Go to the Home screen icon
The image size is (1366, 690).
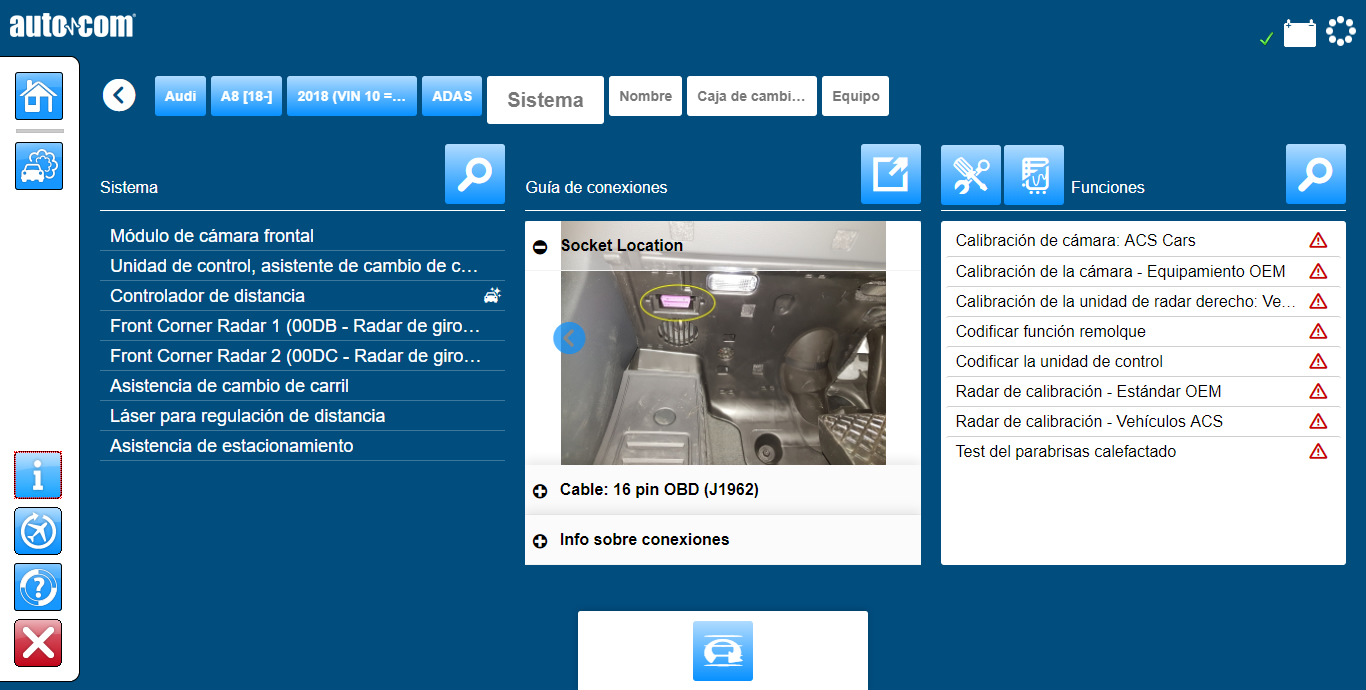point(39,97)
